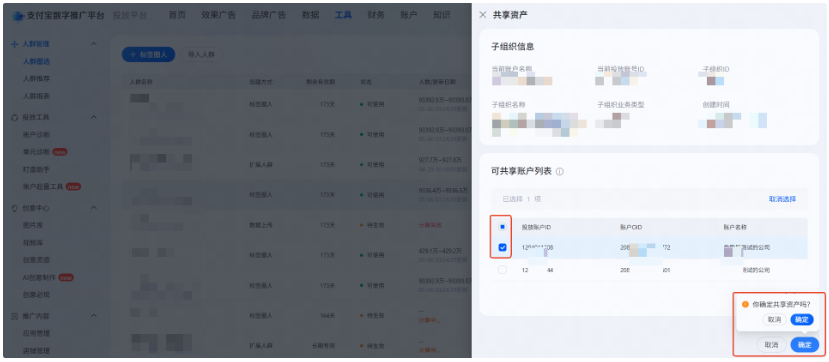Click the 导入人群 button

201,54
